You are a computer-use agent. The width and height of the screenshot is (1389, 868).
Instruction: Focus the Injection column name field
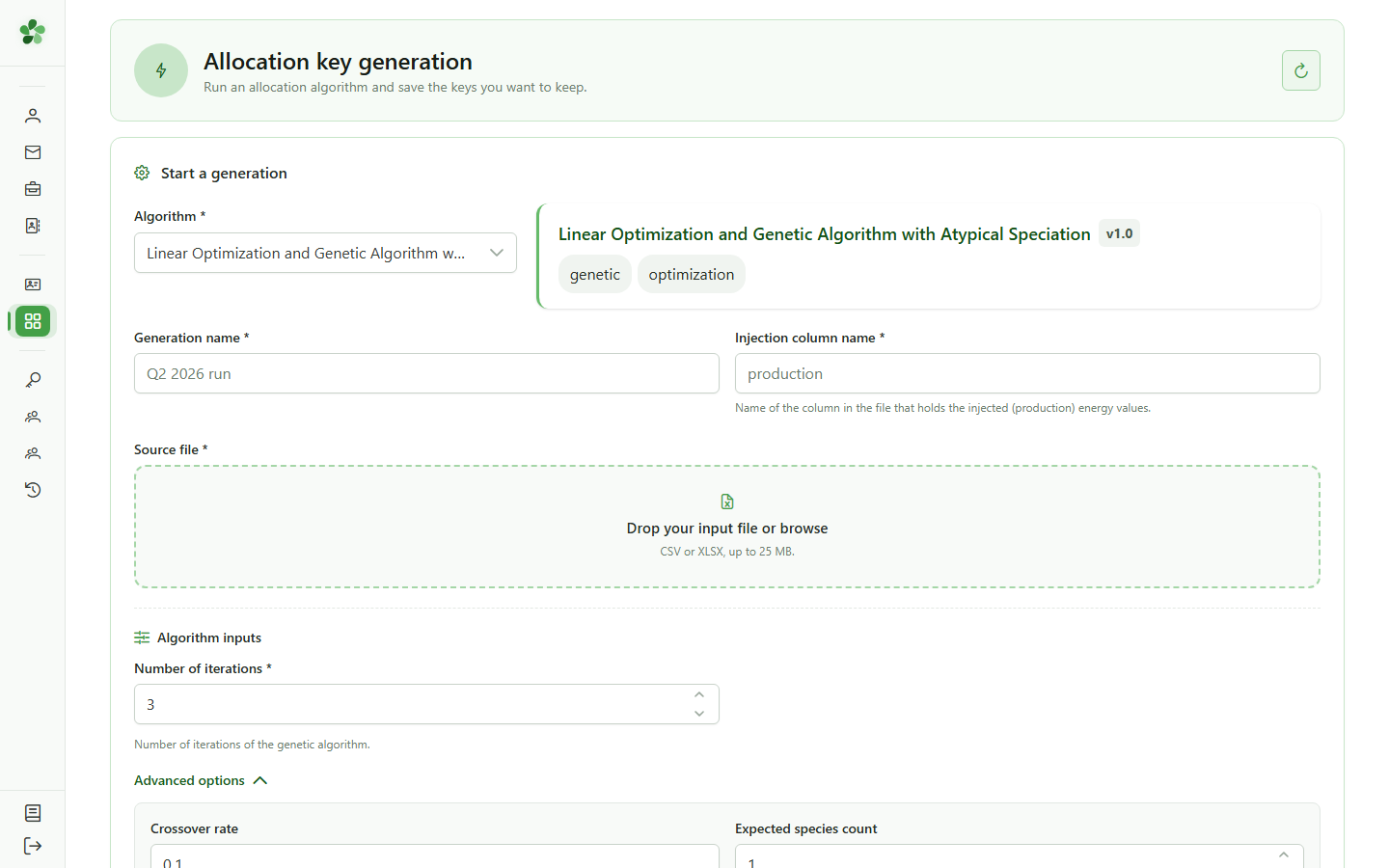tap(1027, 373)
